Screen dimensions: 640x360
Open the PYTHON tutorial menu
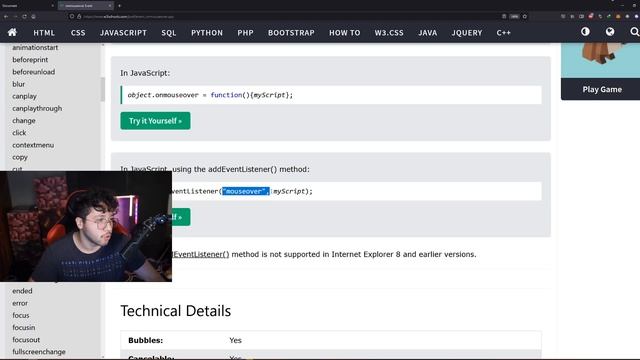click(207, 33)
